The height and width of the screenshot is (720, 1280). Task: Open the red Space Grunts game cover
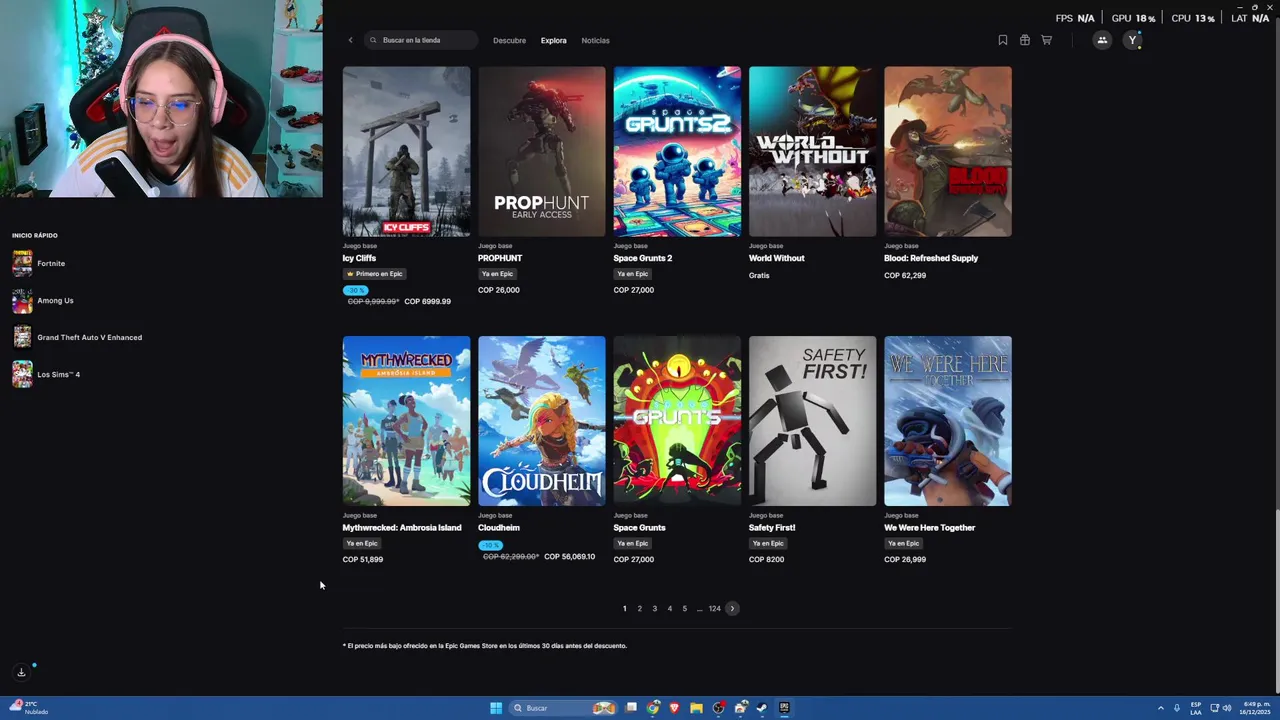(x=677, y=421)
